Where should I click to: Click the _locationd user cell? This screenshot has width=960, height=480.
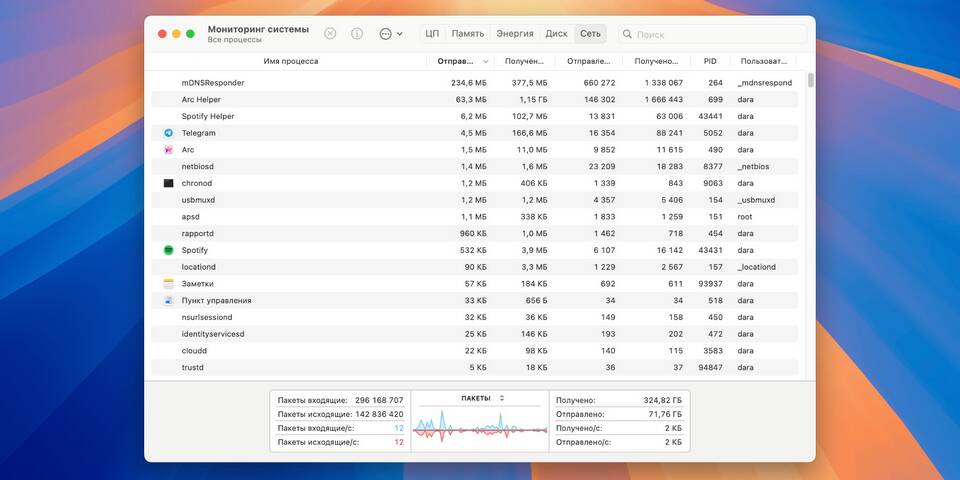[756, 267]
